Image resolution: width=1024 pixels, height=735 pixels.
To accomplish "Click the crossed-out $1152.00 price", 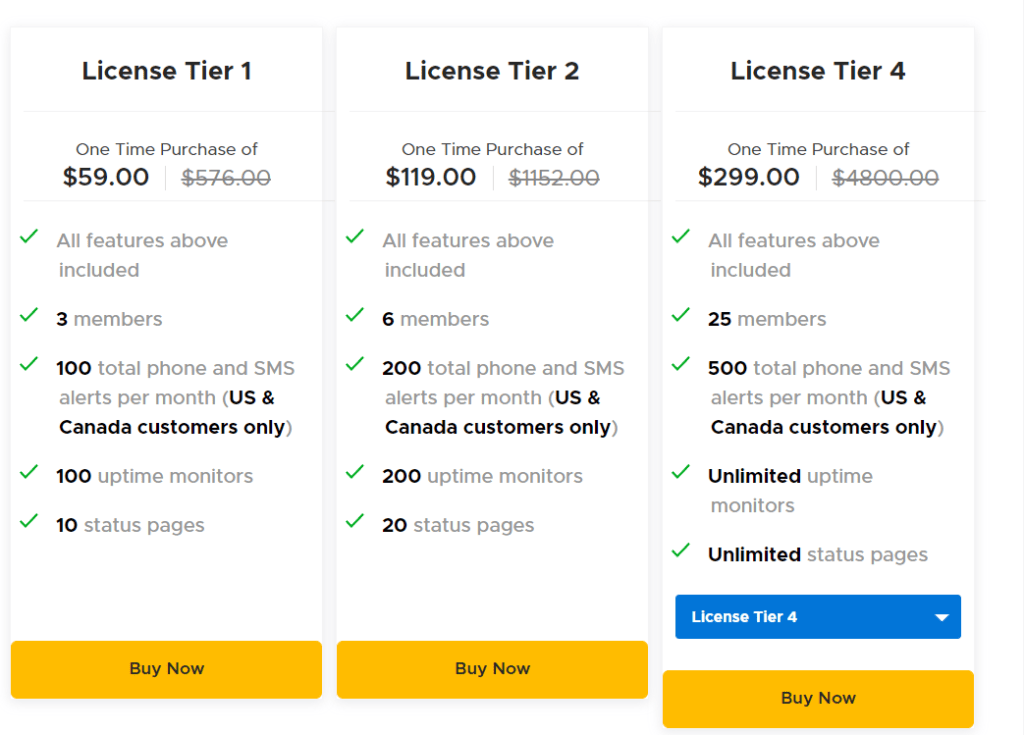I will 554,178.
